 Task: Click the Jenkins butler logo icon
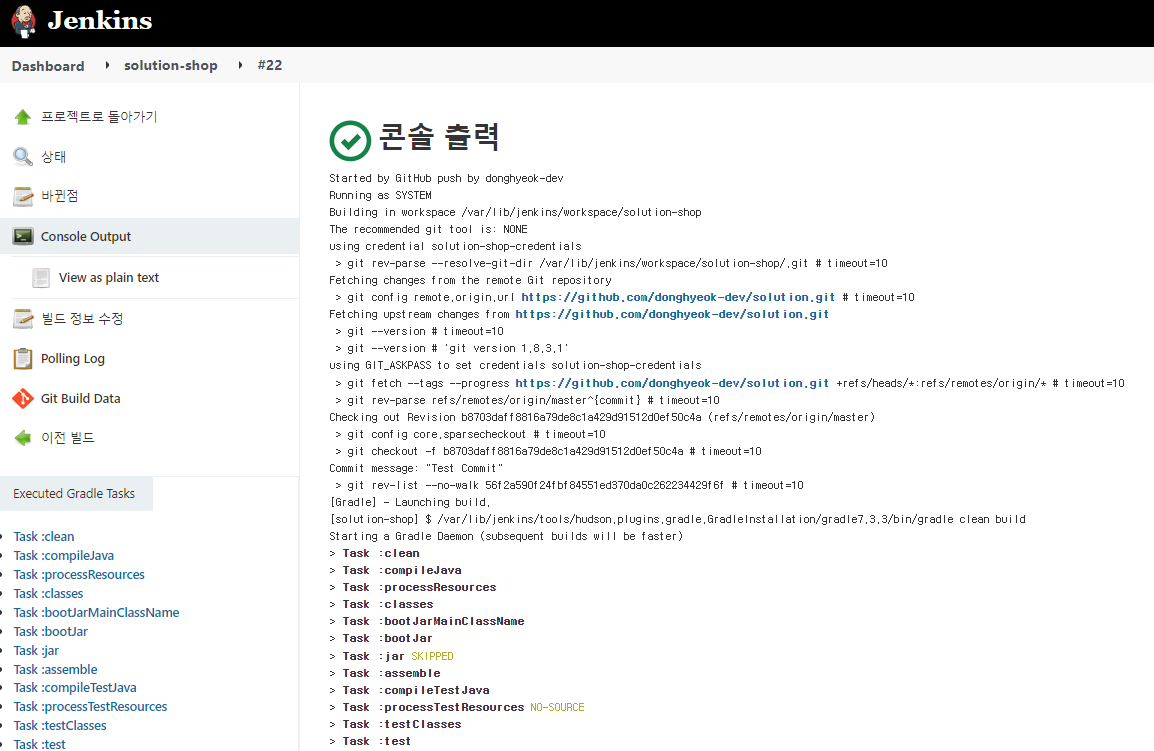coord(24,21)
